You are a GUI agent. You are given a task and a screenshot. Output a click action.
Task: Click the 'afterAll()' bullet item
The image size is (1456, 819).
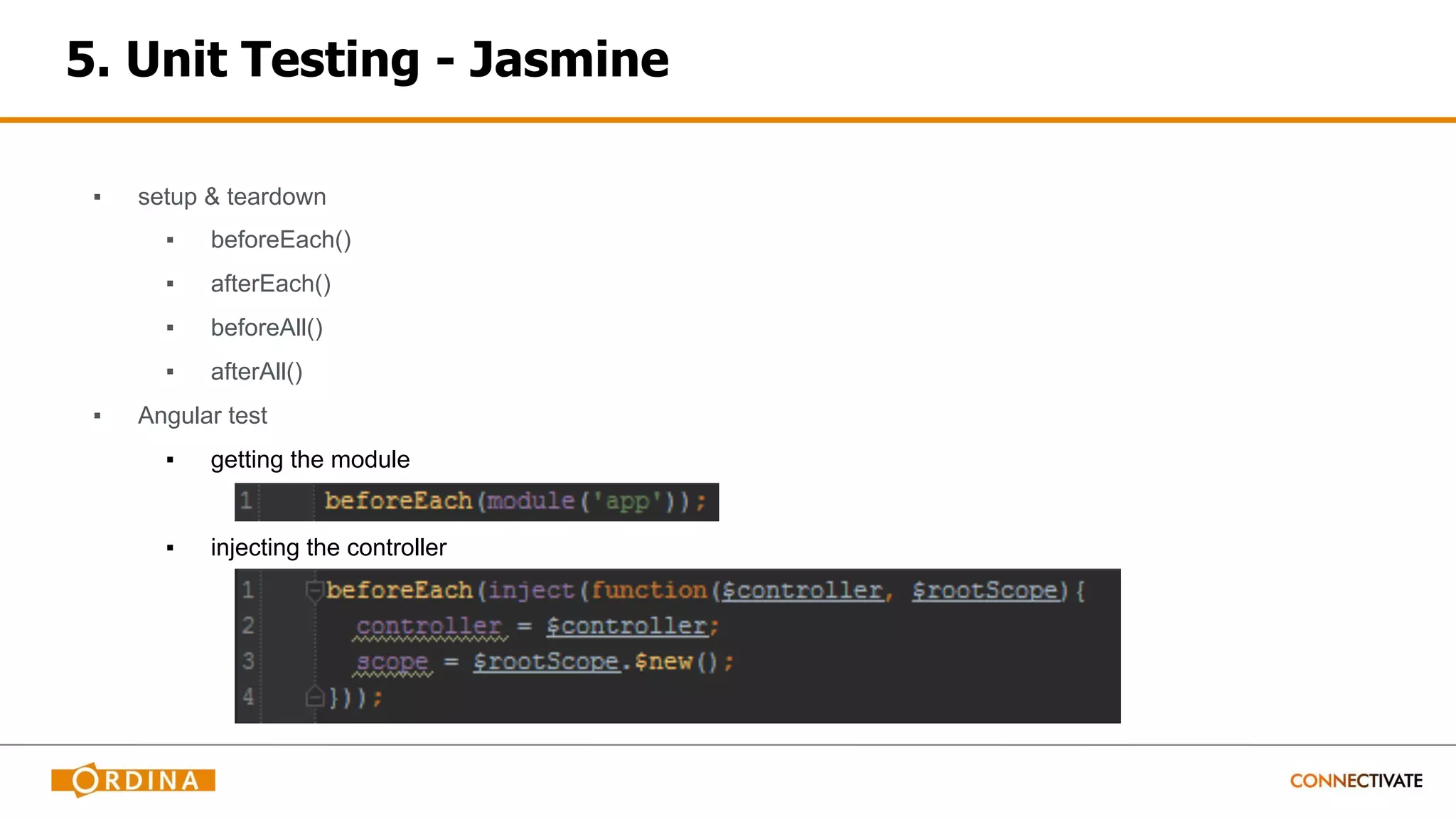point(257,372)
